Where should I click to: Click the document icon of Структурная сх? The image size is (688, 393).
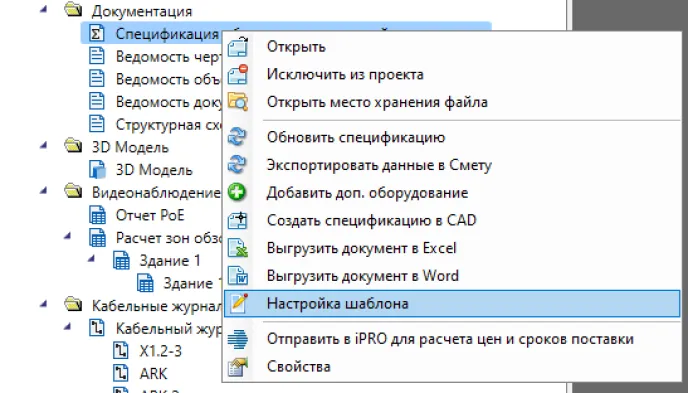click(97, 124)
